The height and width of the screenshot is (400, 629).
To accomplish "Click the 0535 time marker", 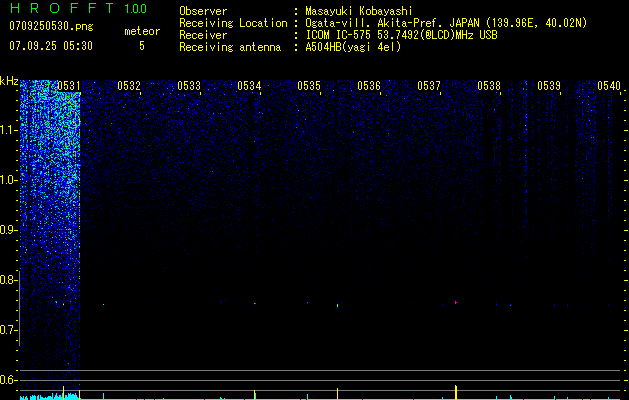I will 309,86.
